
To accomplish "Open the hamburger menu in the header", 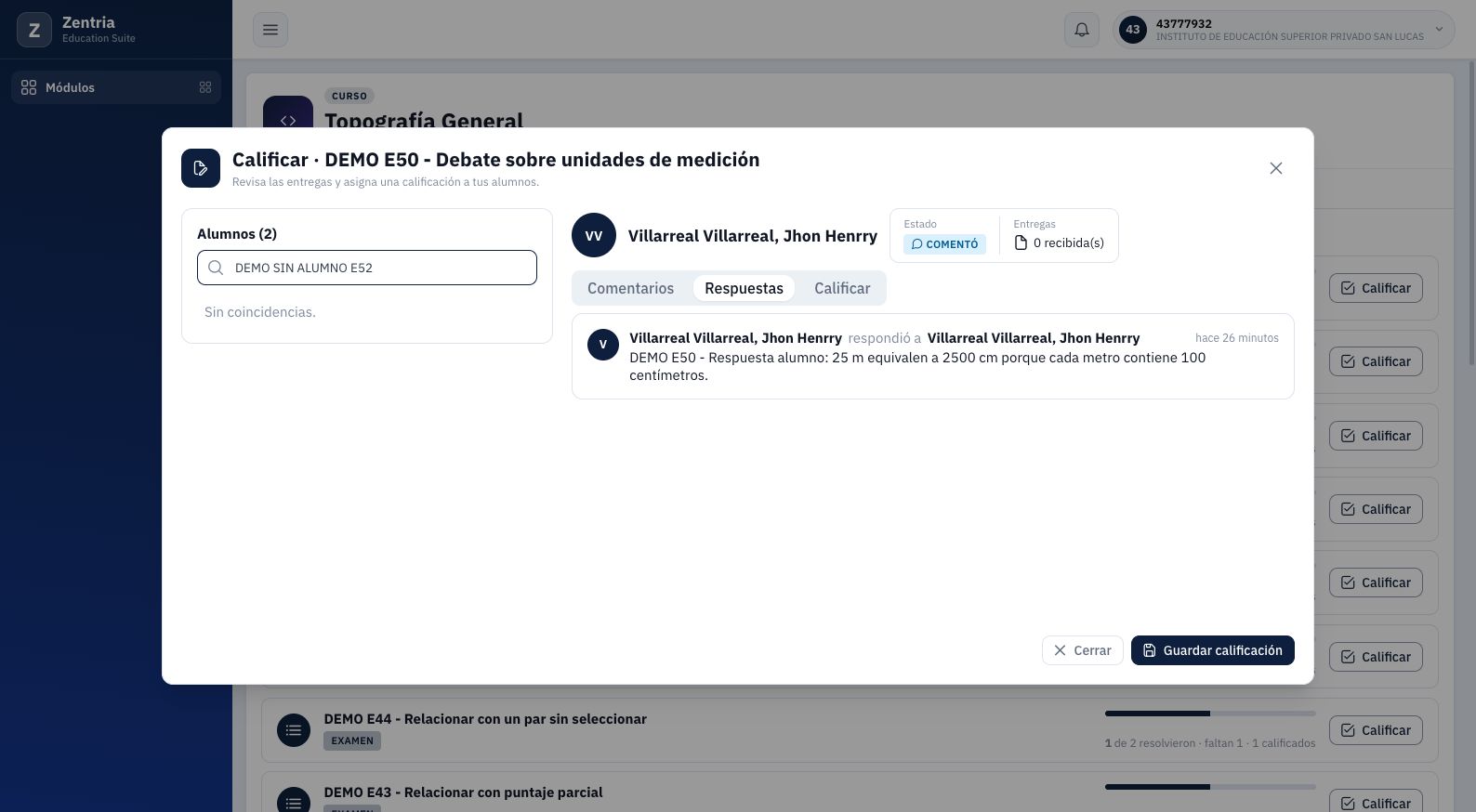I will (270, 30).
